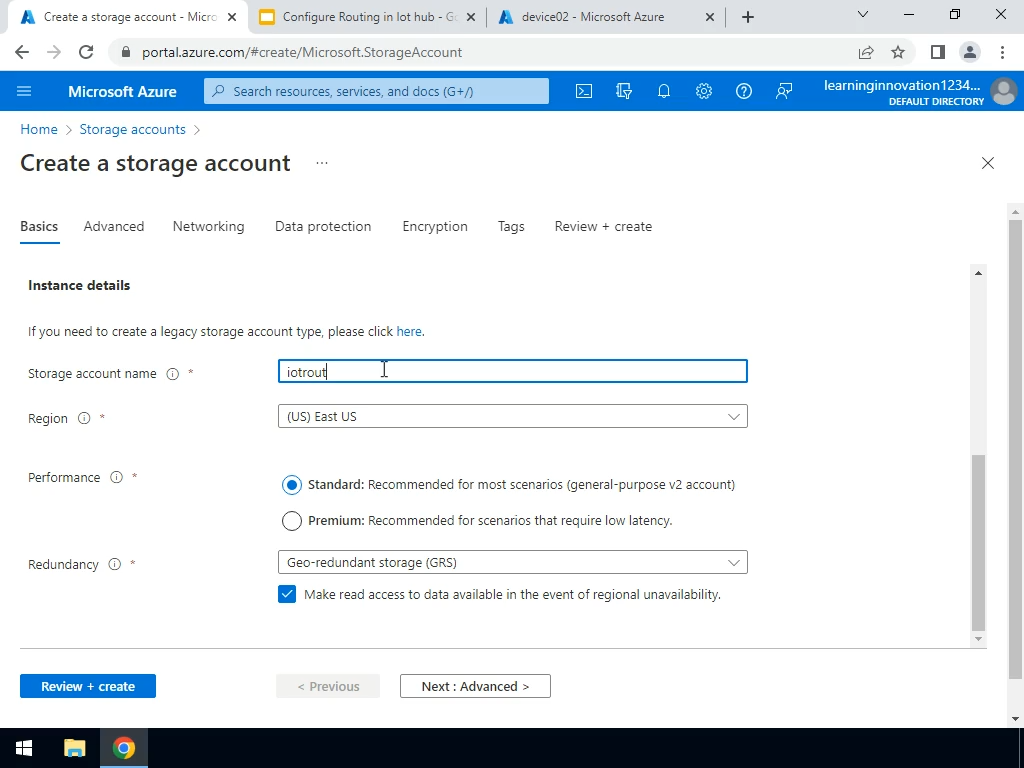This screenshot has height=768, width=1024.
Task: Click the Instance details heading
Action: tap(79, 285)
